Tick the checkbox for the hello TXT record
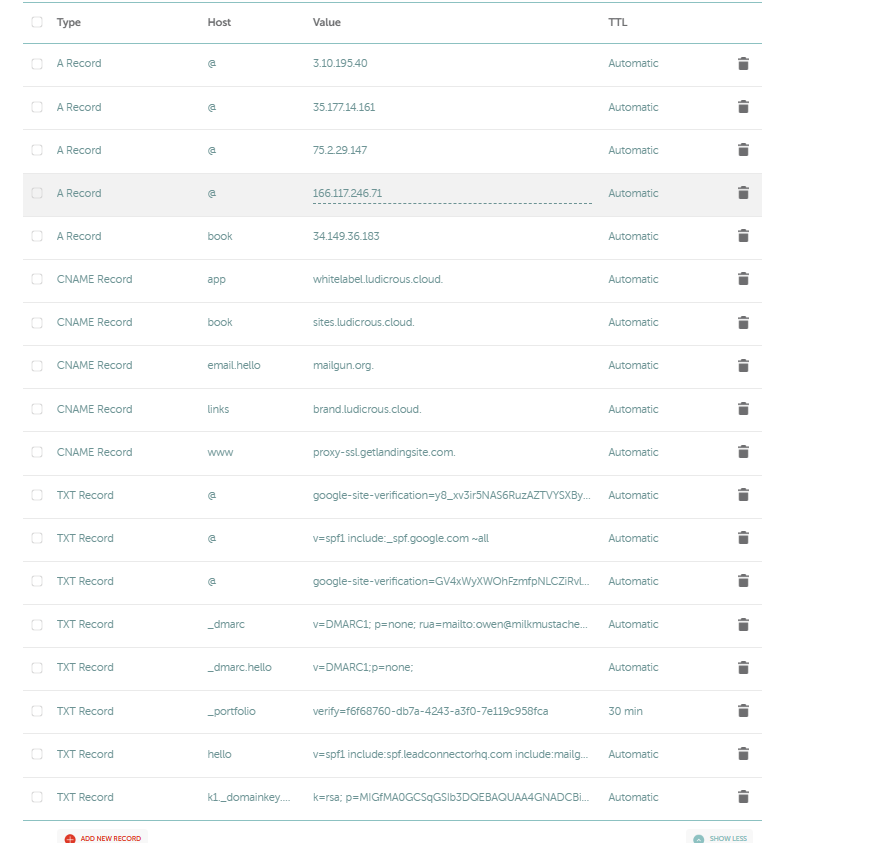The height and width of the screenshot is (843, 883). tap(37, 754)
